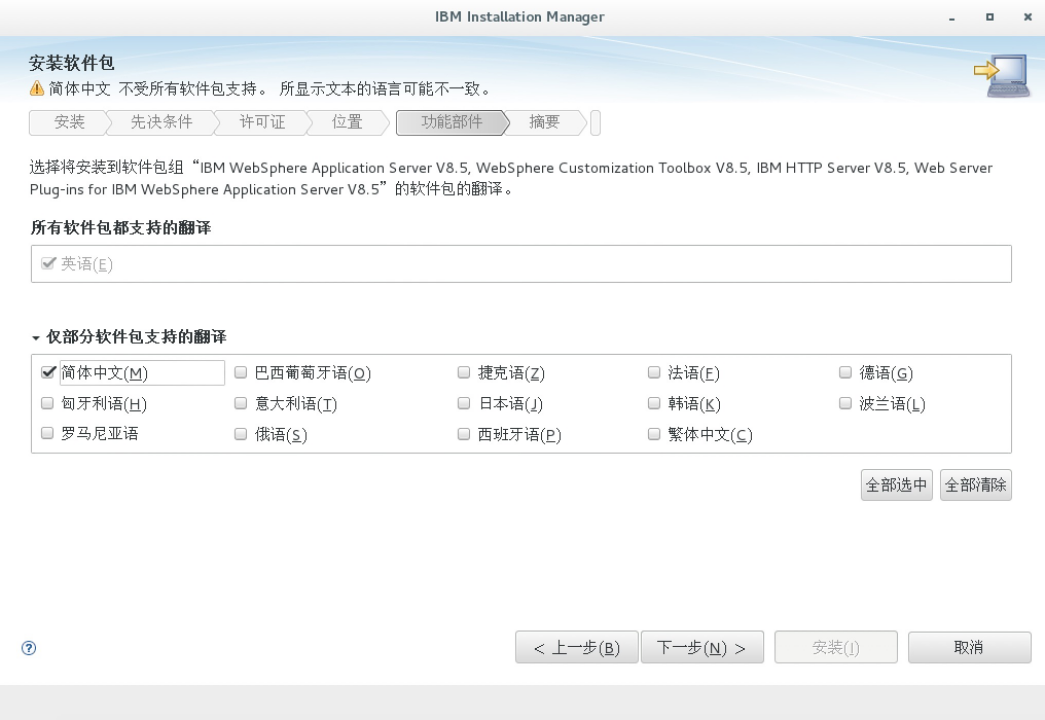Screen dimensions: 1045x720
Task: Jump to the 位置 step
Action: [x=347, y=122]
